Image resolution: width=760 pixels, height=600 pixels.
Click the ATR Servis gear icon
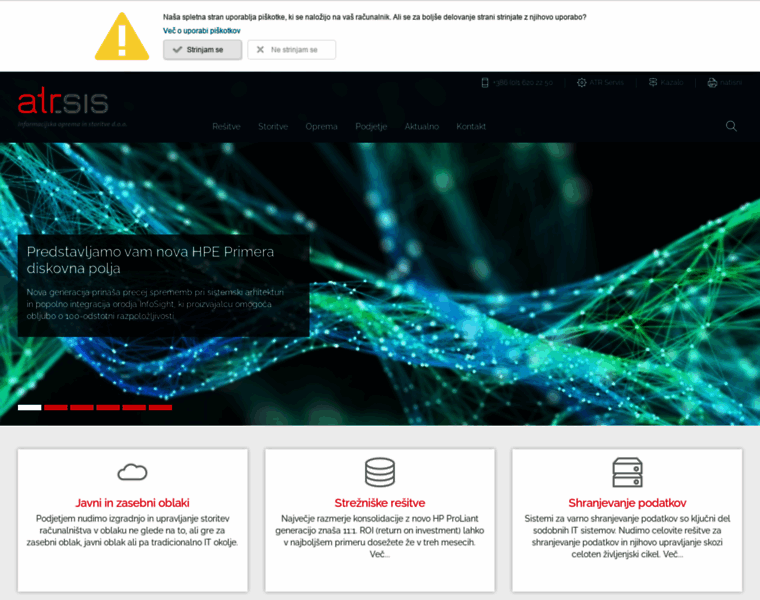(582, 82)
